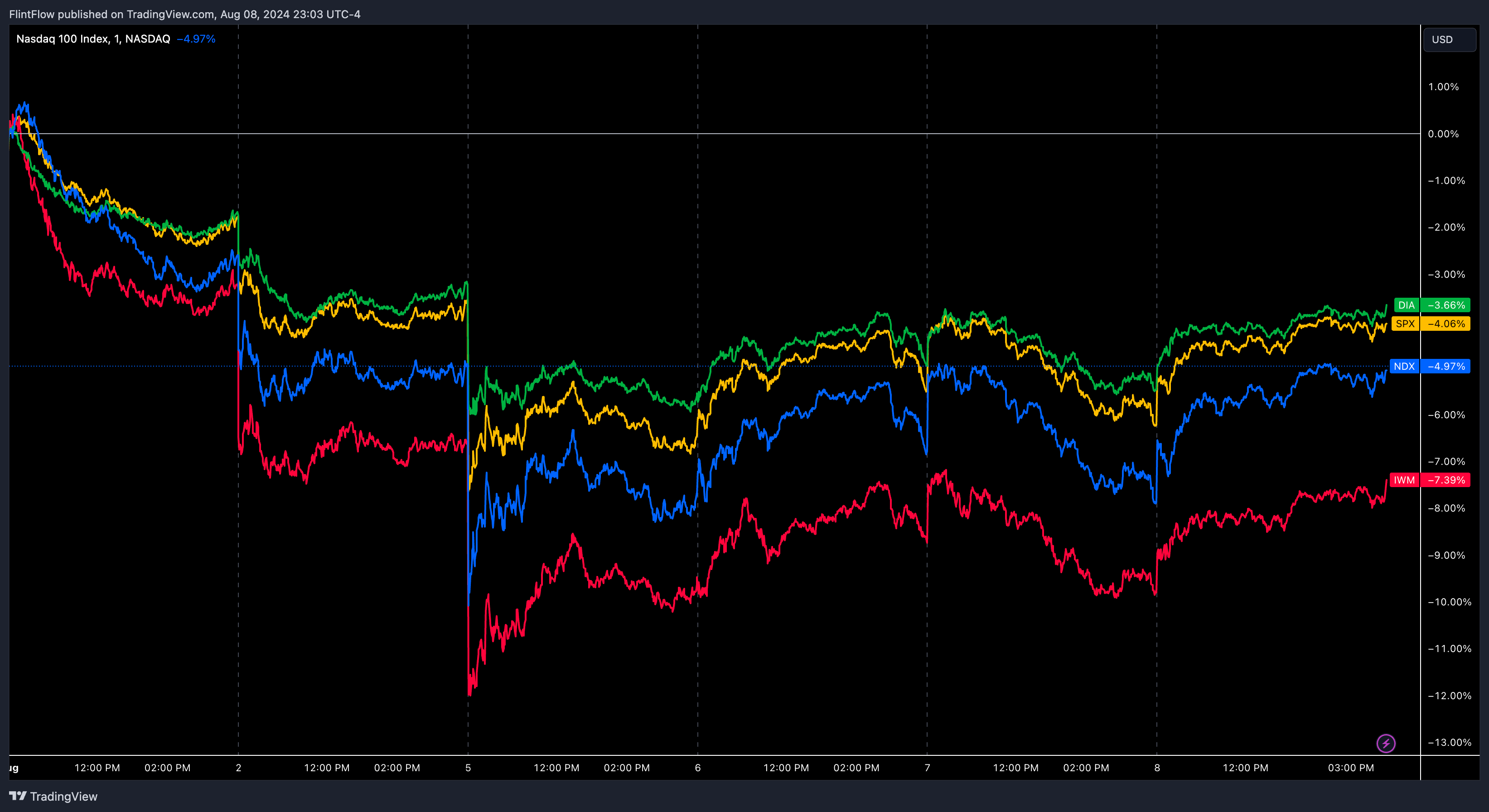The image size is (1489, 812).
Task: Click the DIA −3.66% value tag
Action: point(1445,305)
